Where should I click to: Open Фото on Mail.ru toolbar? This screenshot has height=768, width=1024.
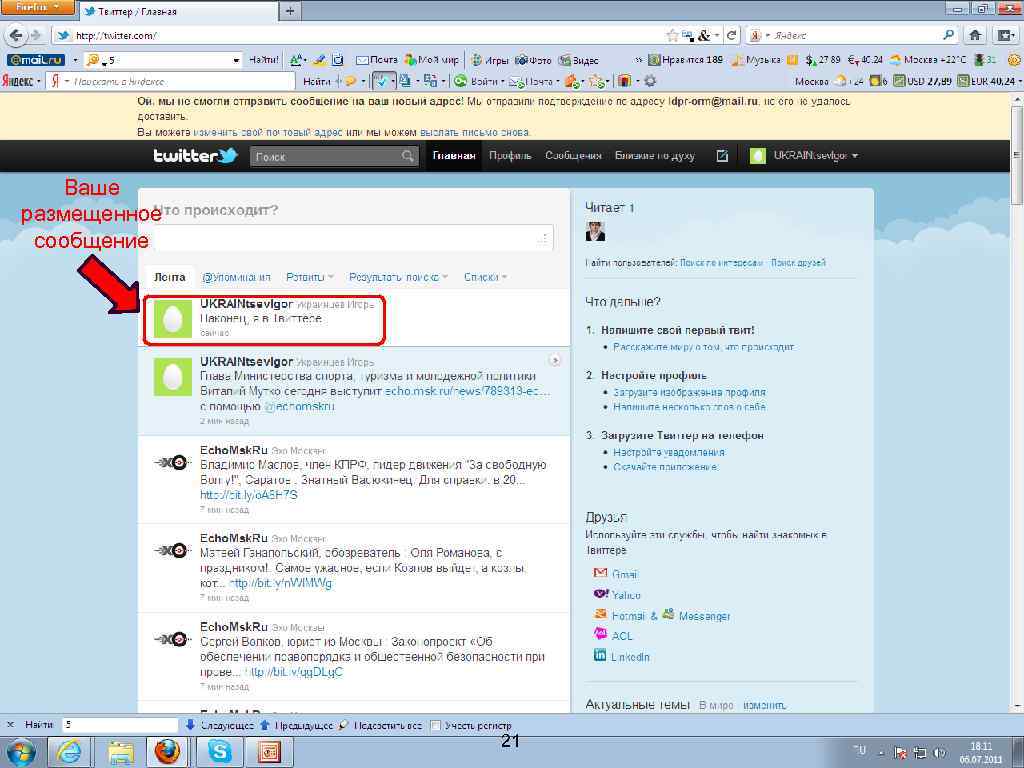click(x=534, y=60)
